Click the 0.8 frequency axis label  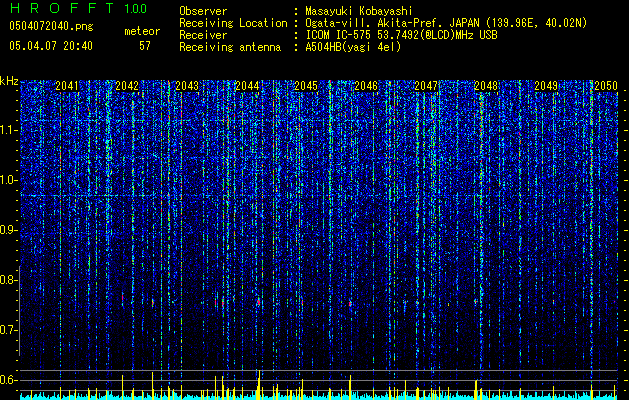pyautogui.click(x=7, y=280)
